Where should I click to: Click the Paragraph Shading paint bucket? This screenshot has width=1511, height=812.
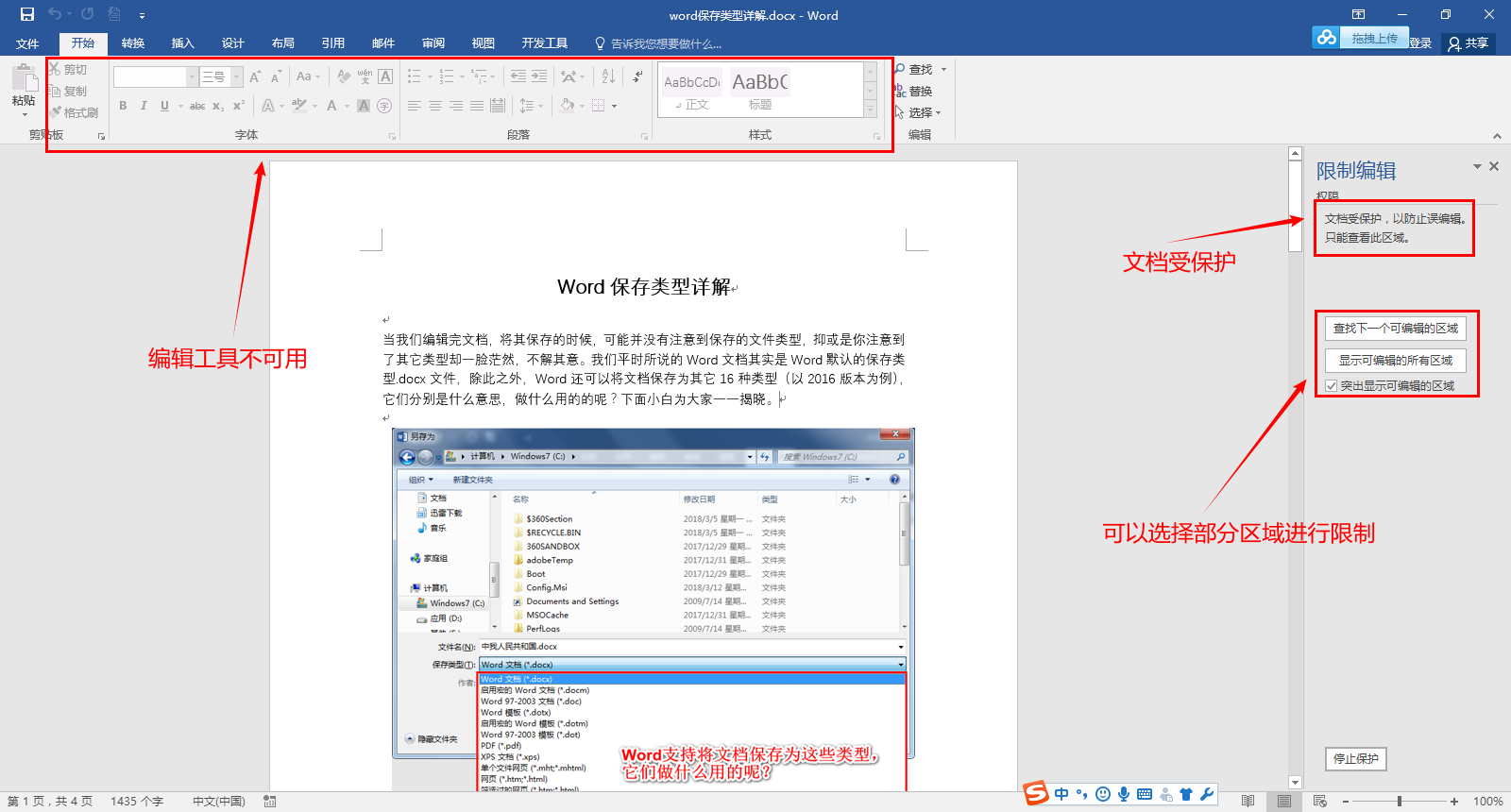567,106
